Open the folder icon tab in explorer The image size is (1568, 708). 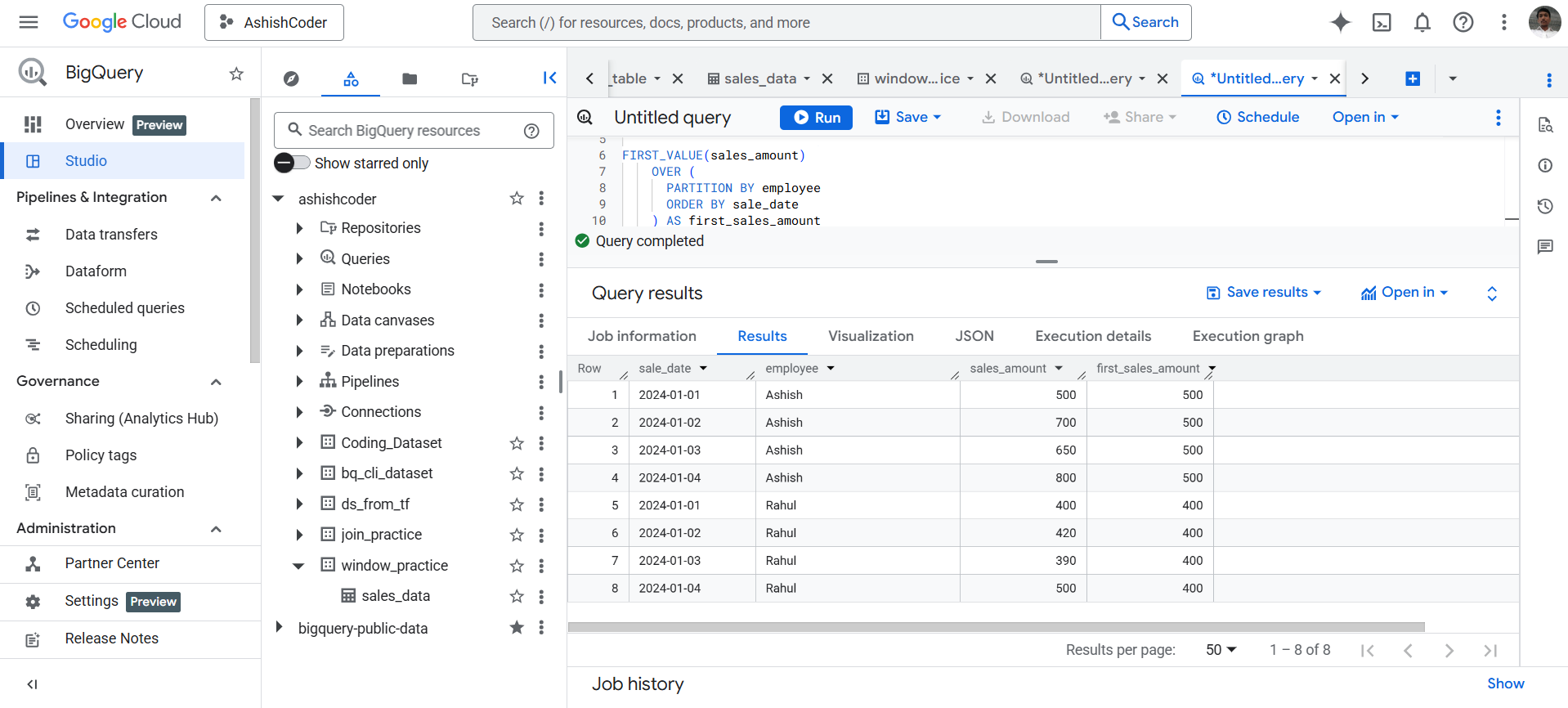[410, 78]
